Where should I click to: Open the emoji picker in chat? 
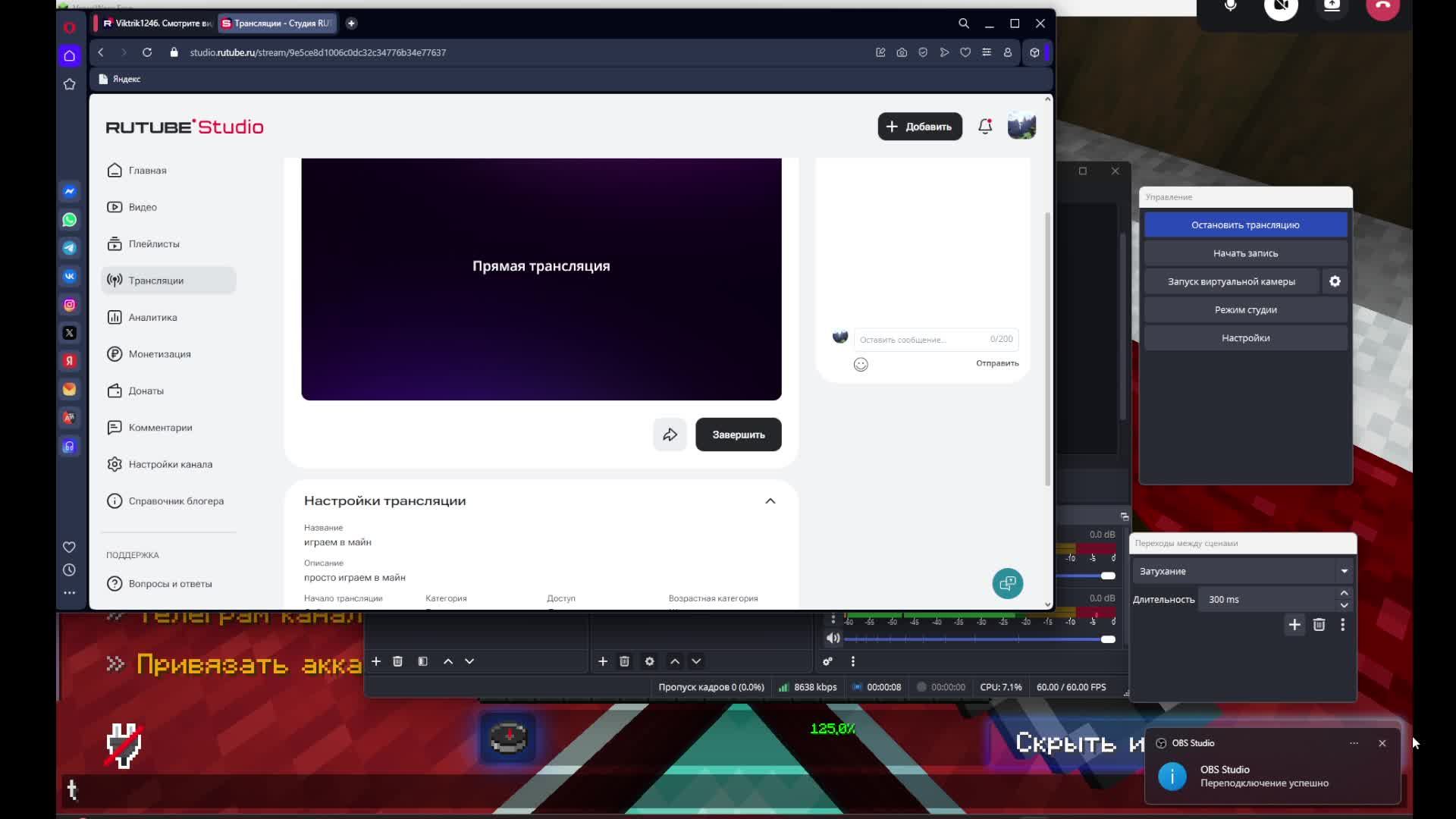(861, 365)
